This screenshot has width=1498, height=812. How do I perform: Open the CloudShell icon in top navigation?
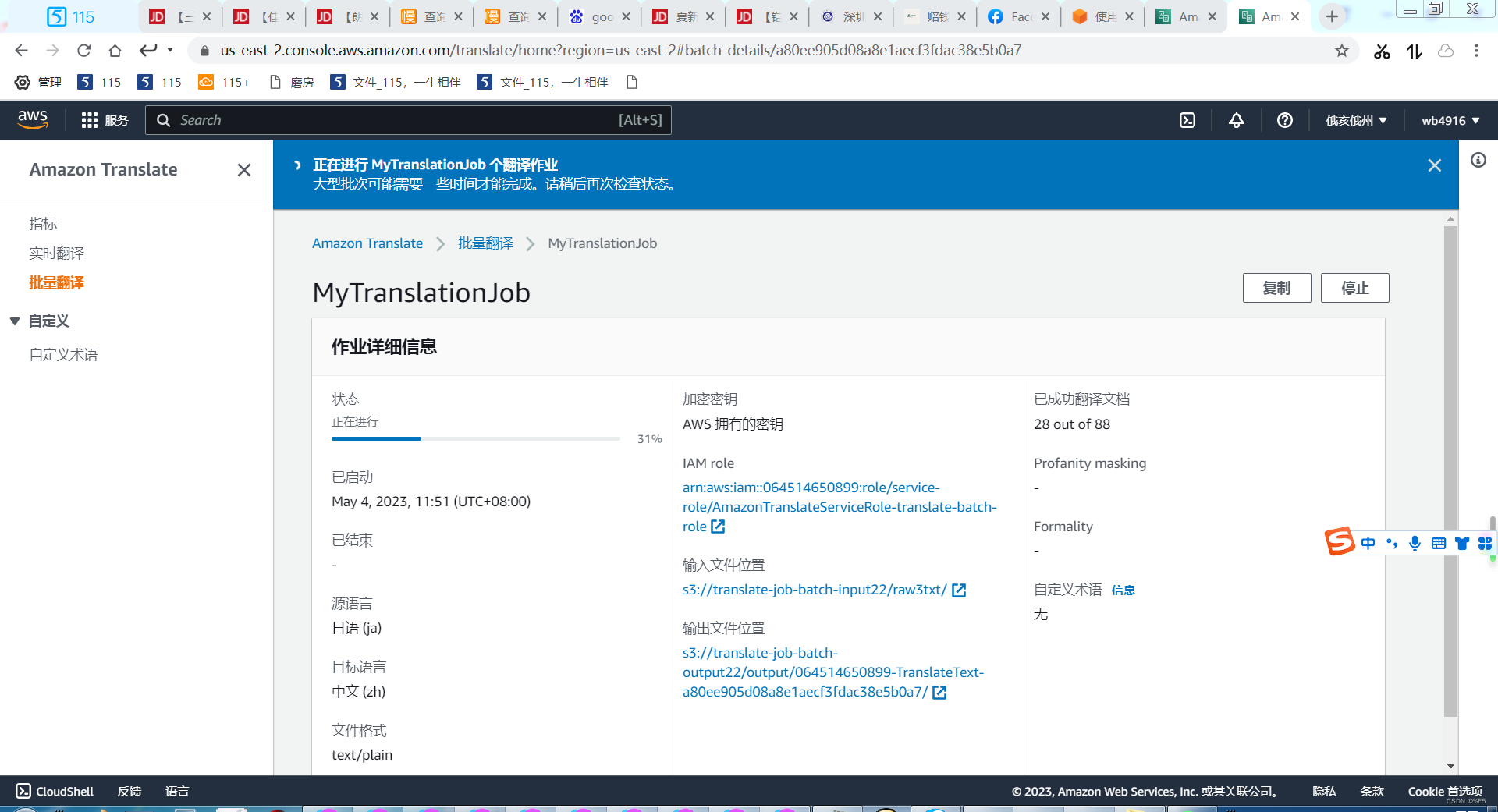(x=1187, y=120)
